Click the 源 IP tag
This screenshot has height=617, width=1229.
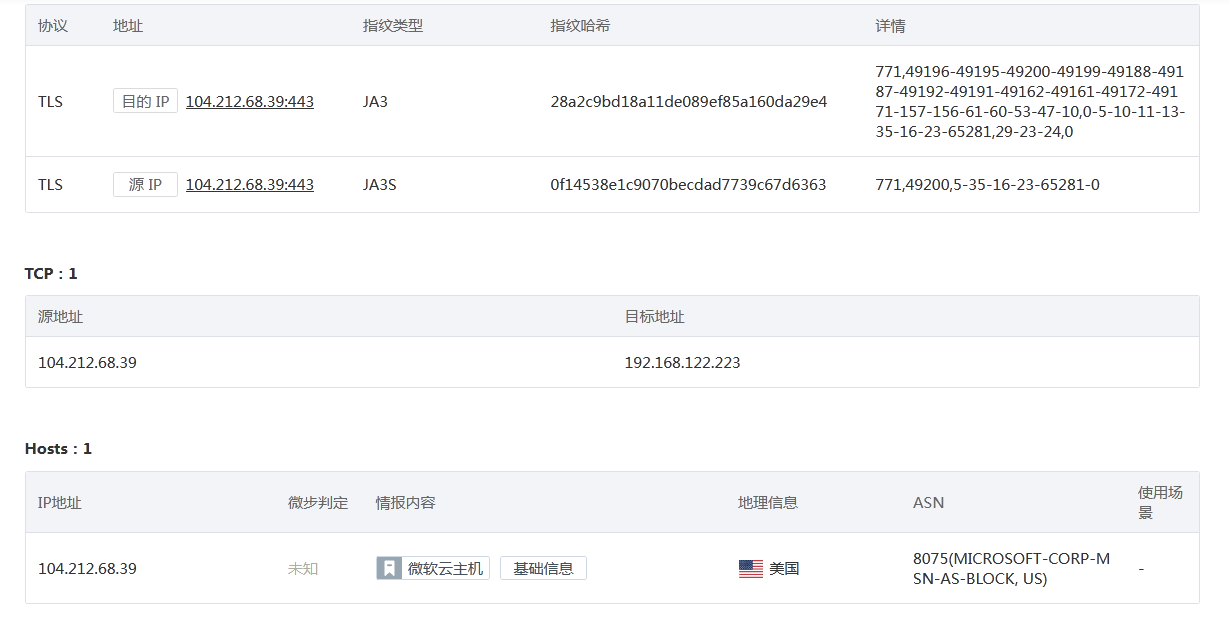[145, 184]
